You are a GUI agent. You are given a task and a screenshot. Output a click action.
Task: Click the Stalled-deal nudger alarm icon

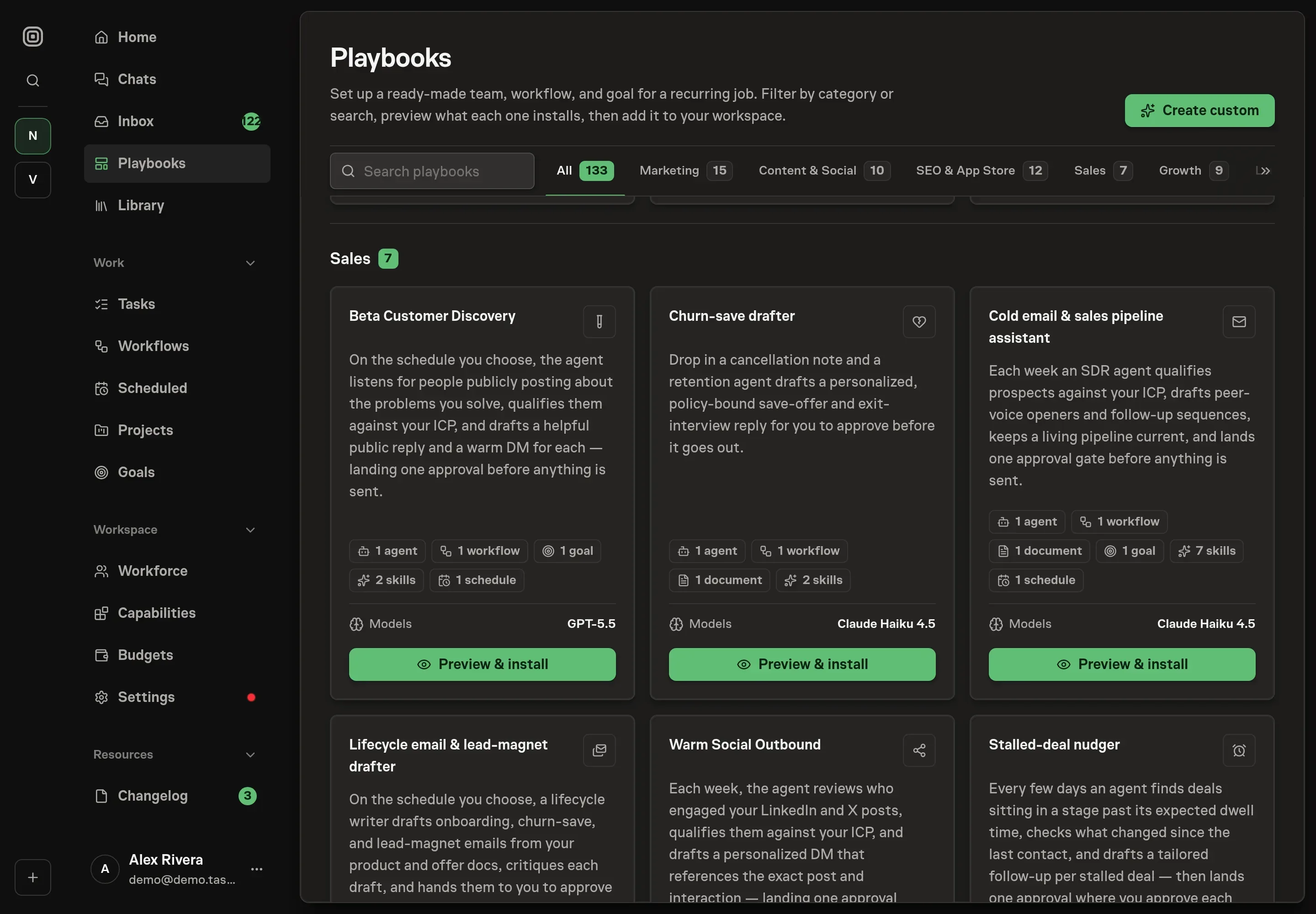[1239, 750]
